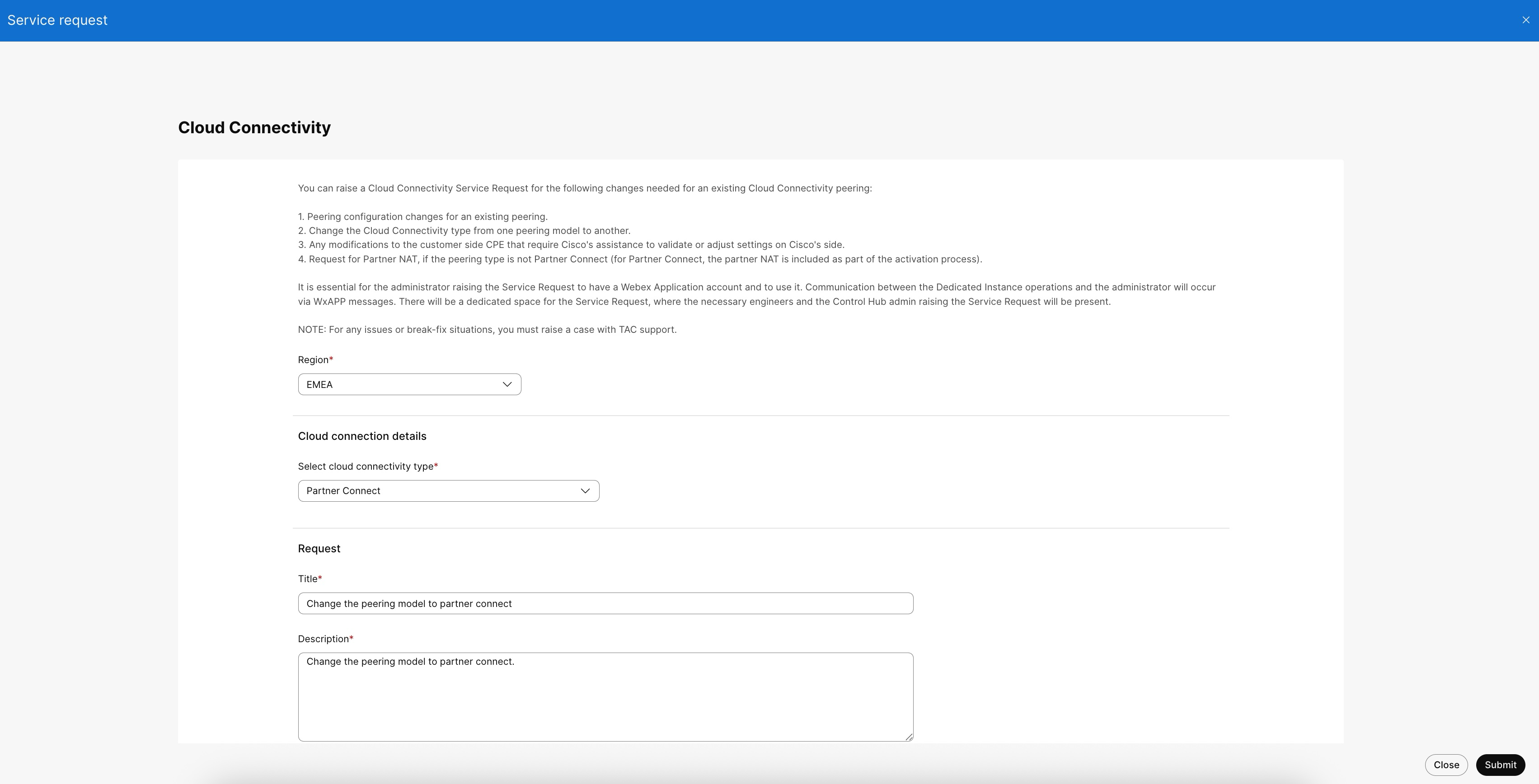1539x784 pixels.
Task: Click the Partner NAT request list item
Action: click(639, 259)
